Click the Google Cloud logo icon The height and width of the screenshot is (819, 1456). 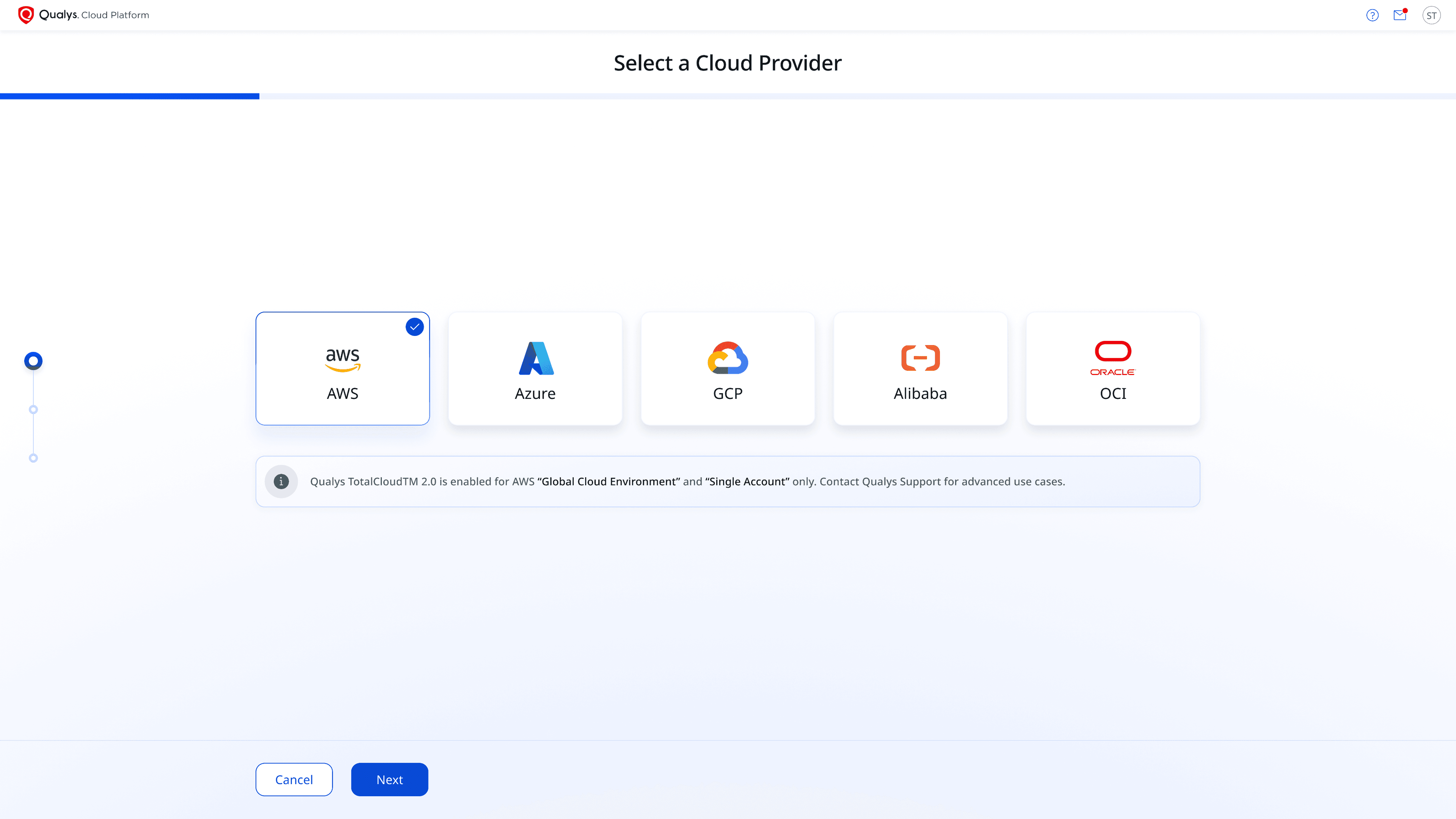pyautogui.click(x=728, y=358)
